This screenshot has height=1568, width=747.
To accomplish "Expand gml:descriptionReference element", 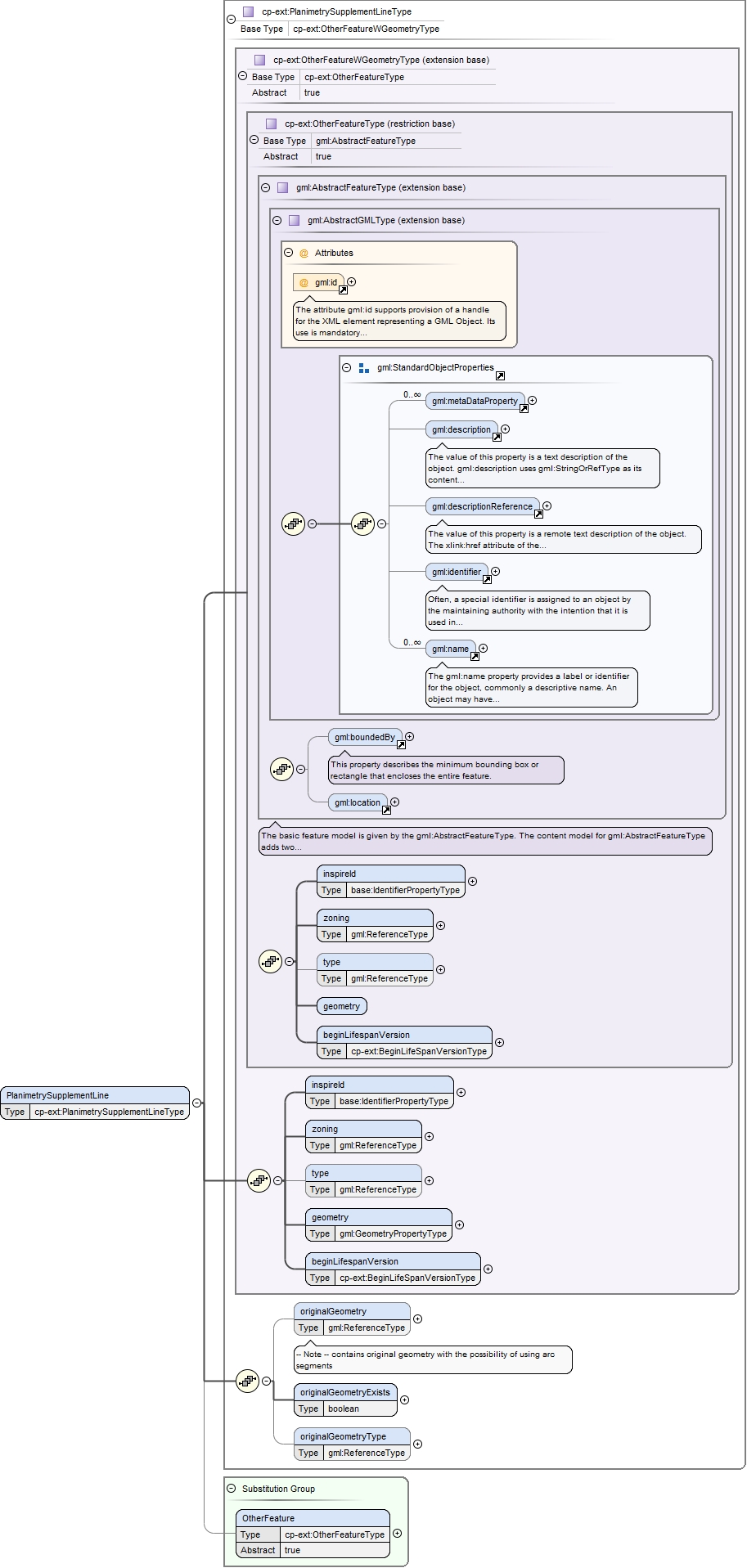I will coord(547,505).
